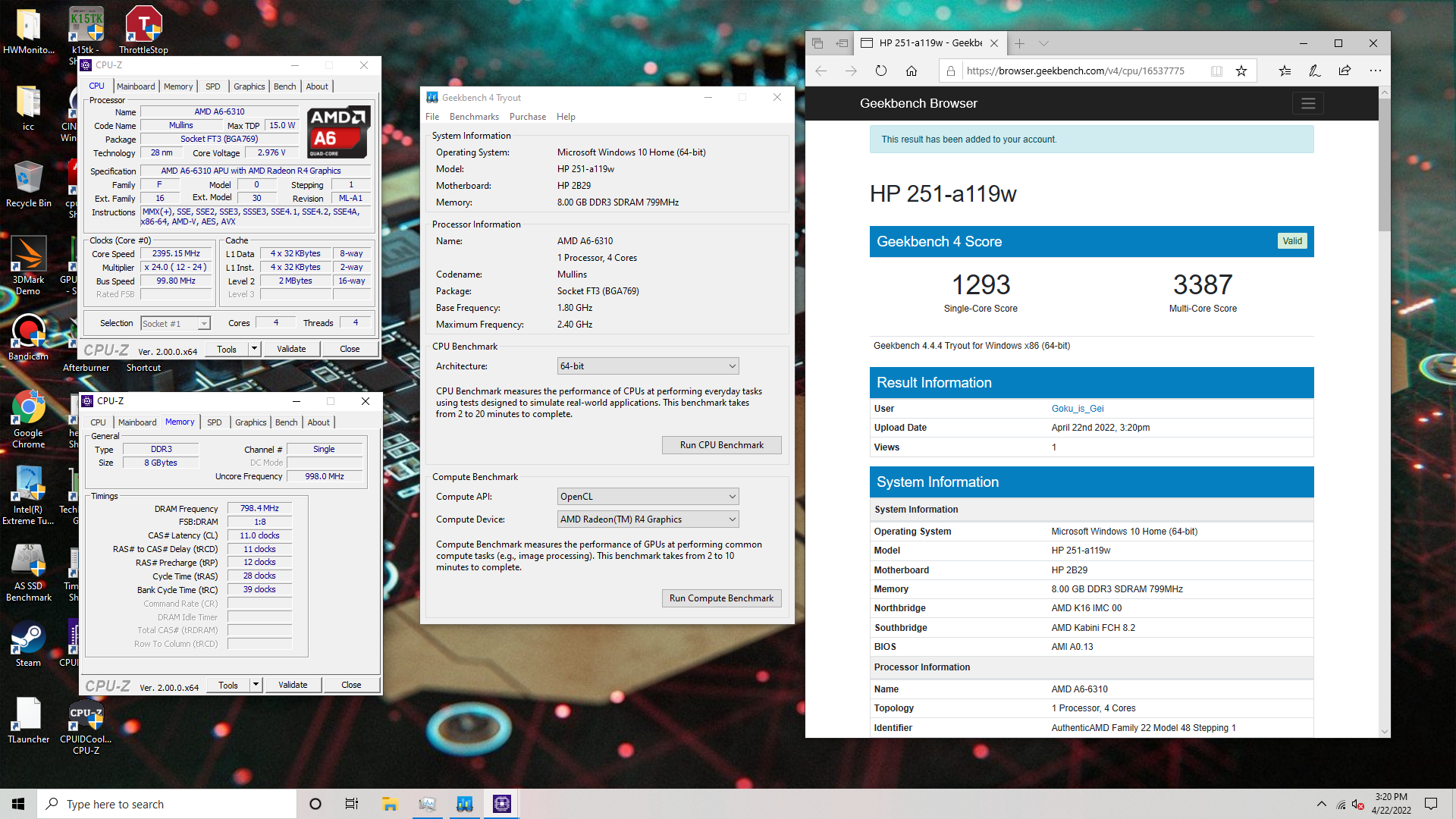1456x819 pixels.
Task: Open Goku_is_Gei user link
Action: point(1078,409)
